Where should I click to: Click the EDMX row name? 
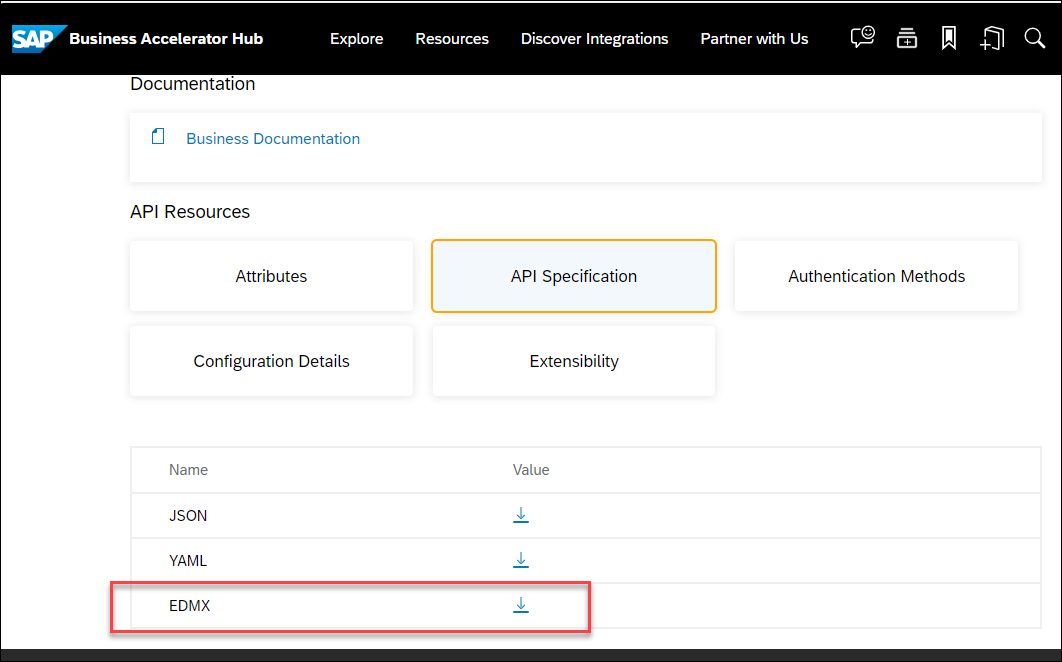(x=190, y=605)
